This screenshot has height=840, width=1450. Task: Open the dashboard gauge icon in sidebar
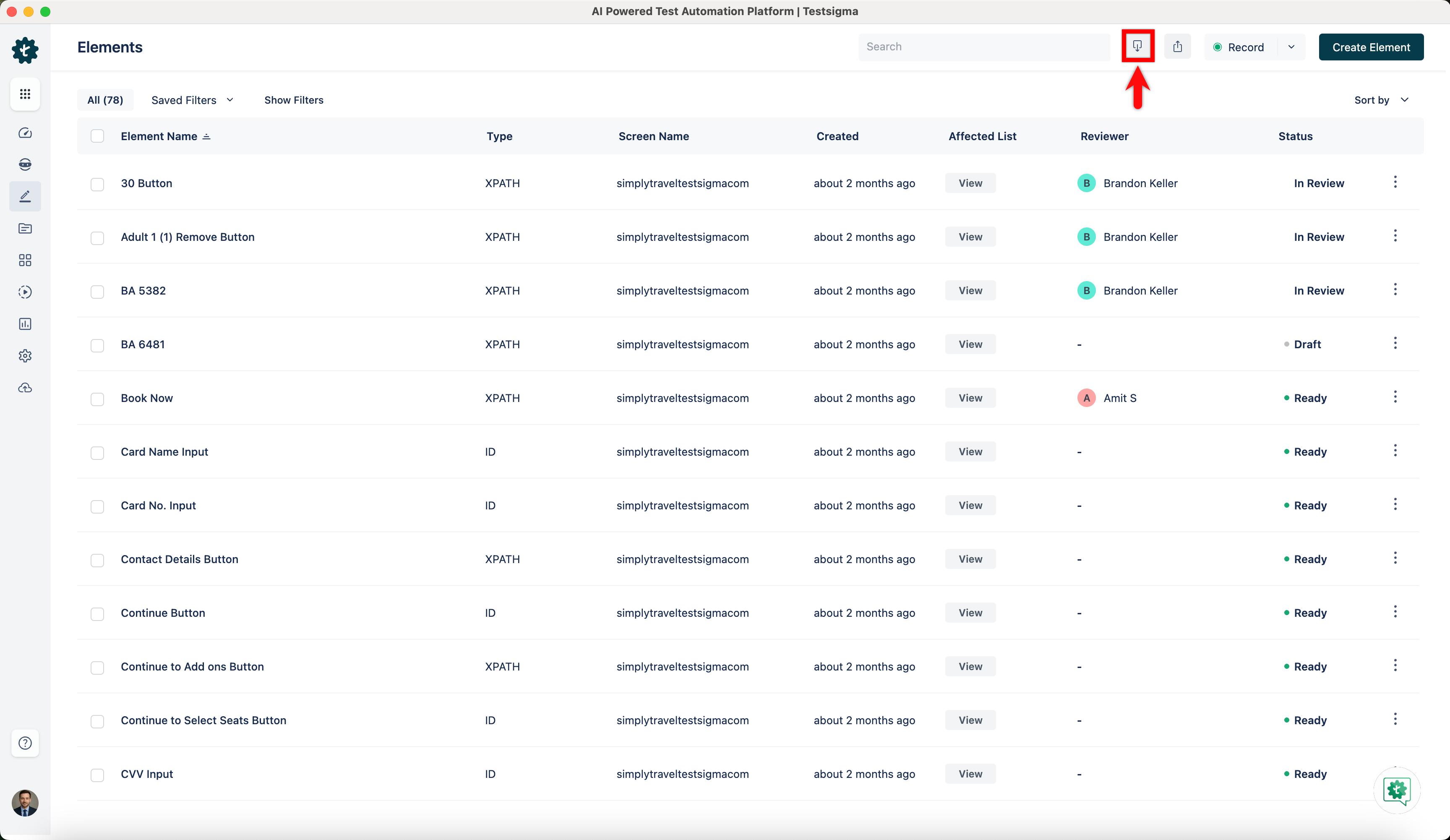25,133
